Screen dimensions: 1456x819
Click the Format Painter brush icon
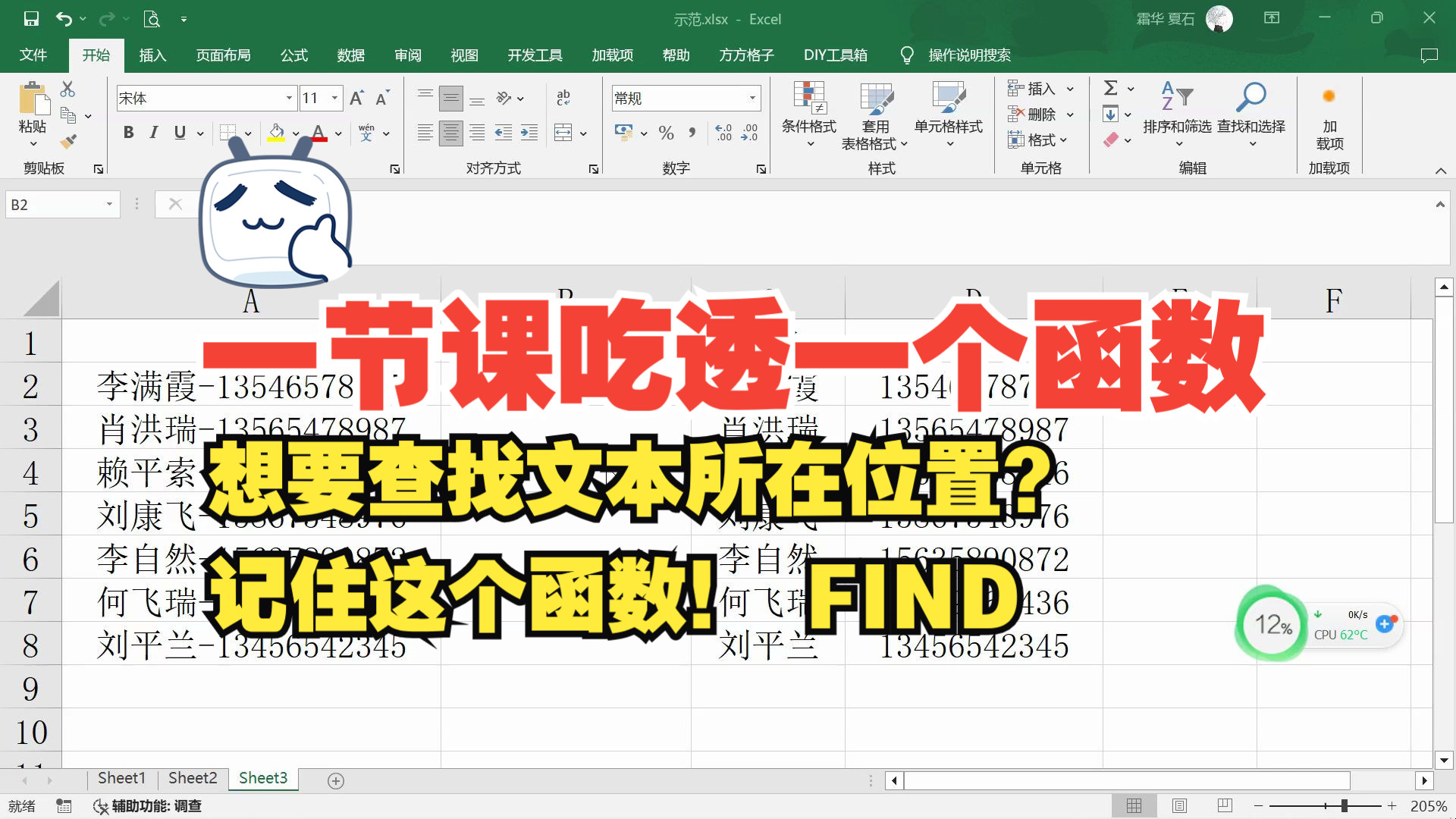pyautogui.click(x=67, y=141)
